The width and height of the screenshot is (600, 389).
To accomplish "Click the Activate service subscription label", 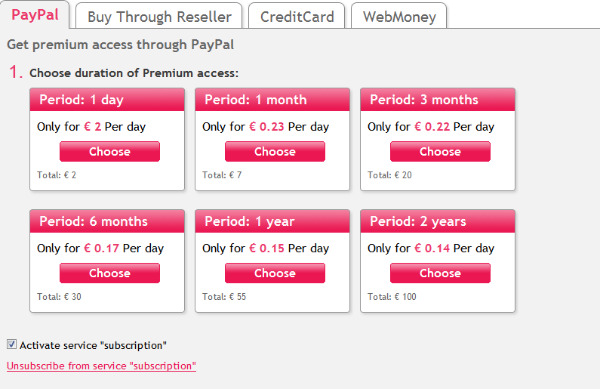I will tap(93, 345).
